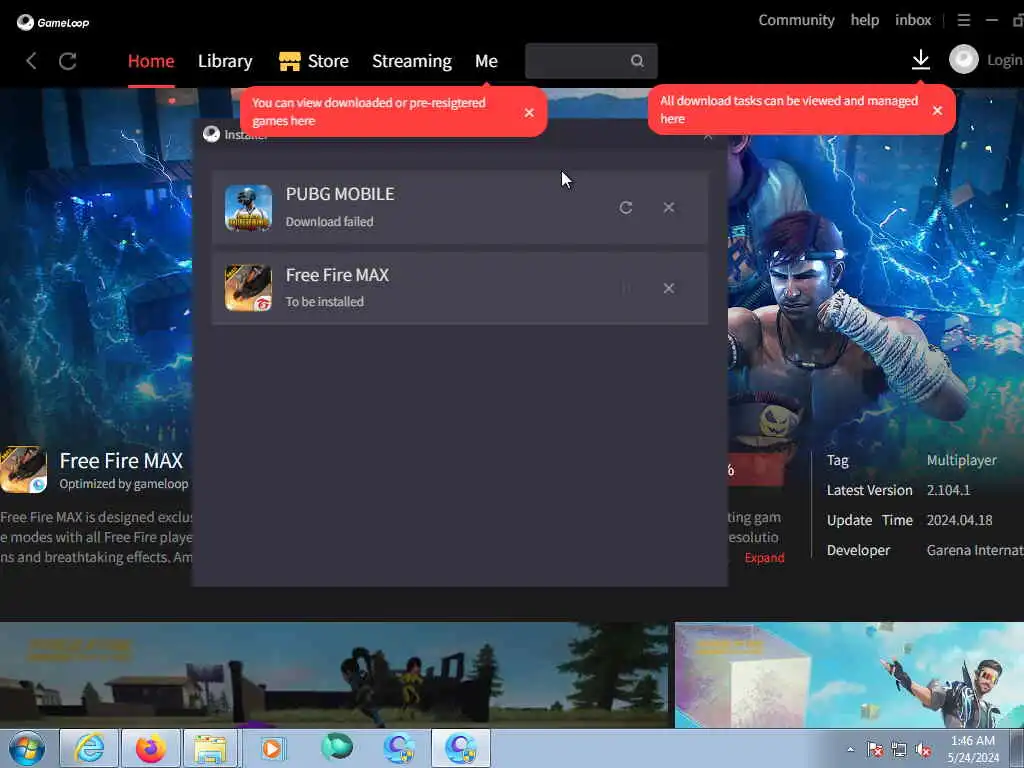
Task: Click the Store shop icon
Action: coord(289,61)
